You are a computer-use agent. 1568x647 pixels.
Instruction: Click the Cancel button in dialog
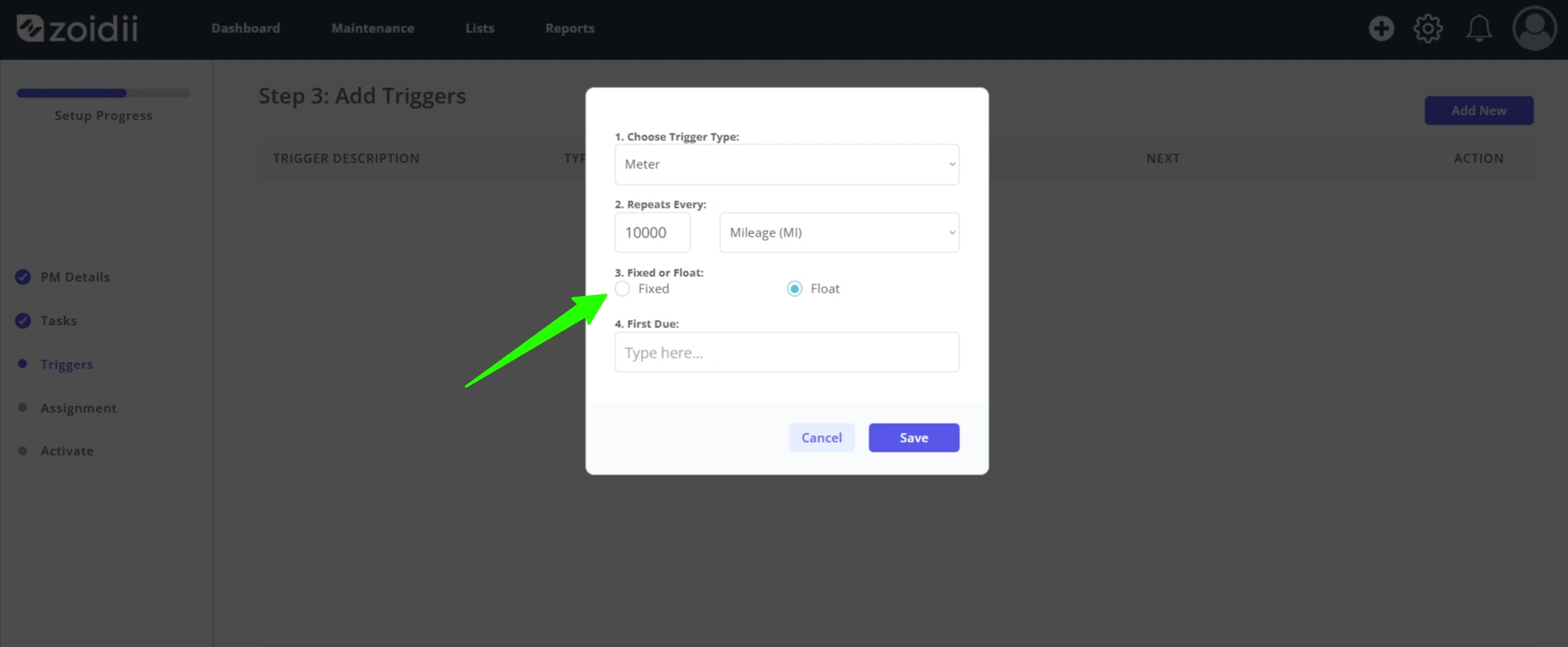coord(822,438)
